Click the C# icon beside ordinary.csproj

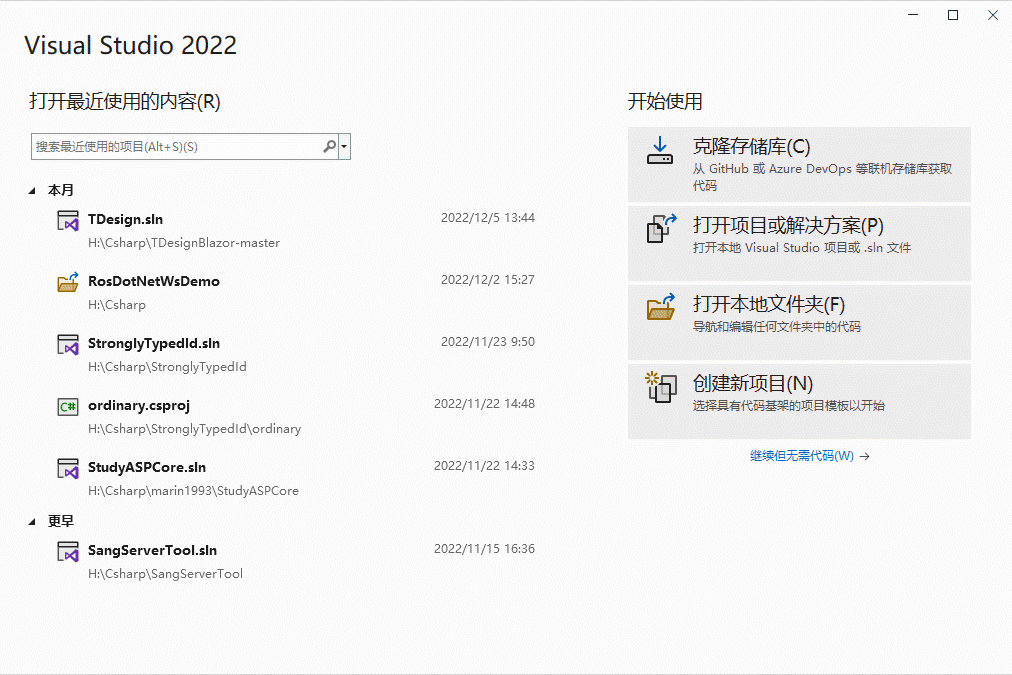tap(67, 405)
